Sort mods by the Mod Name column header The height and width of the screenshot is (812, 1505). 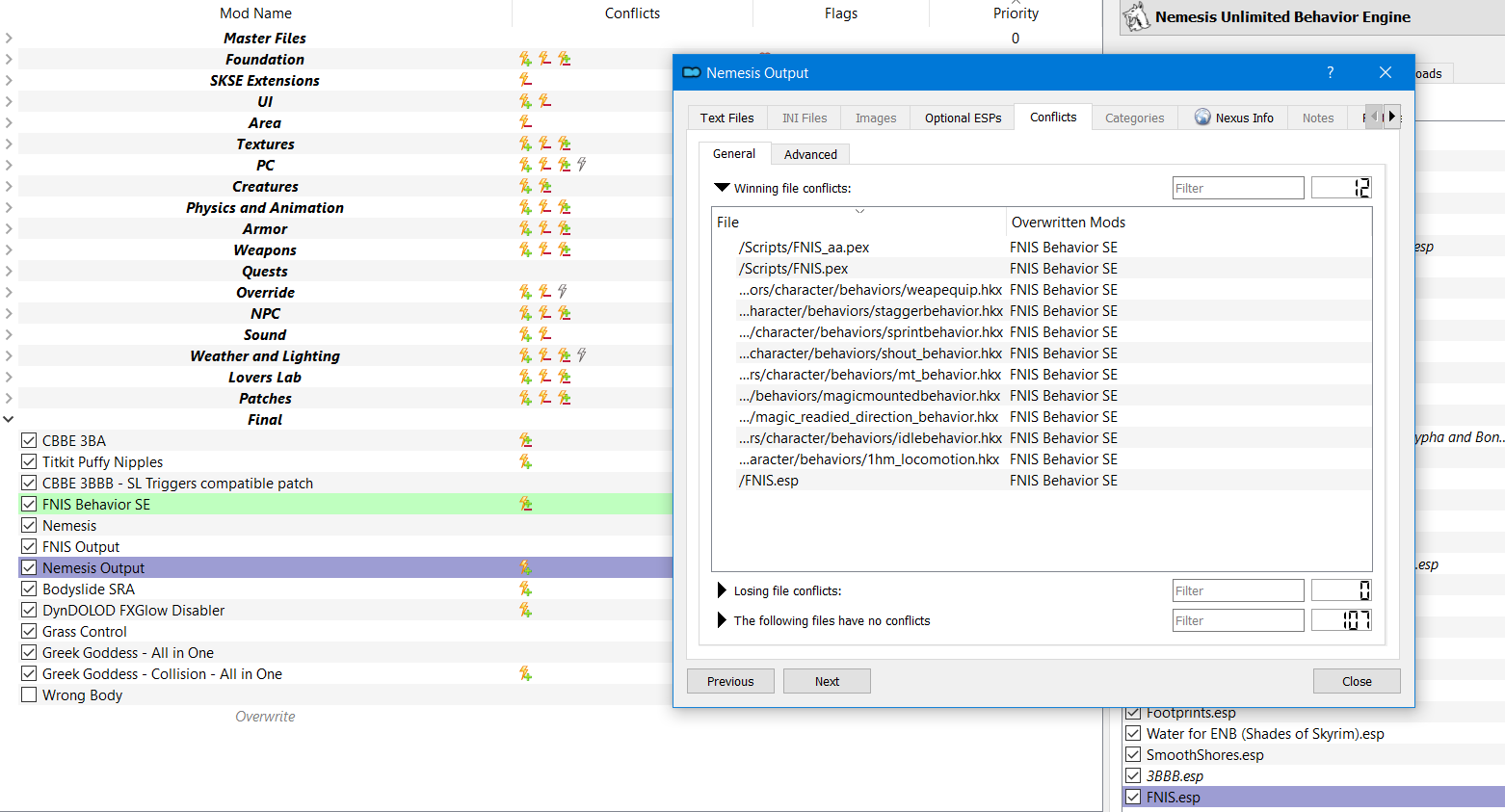click(255, 13)
